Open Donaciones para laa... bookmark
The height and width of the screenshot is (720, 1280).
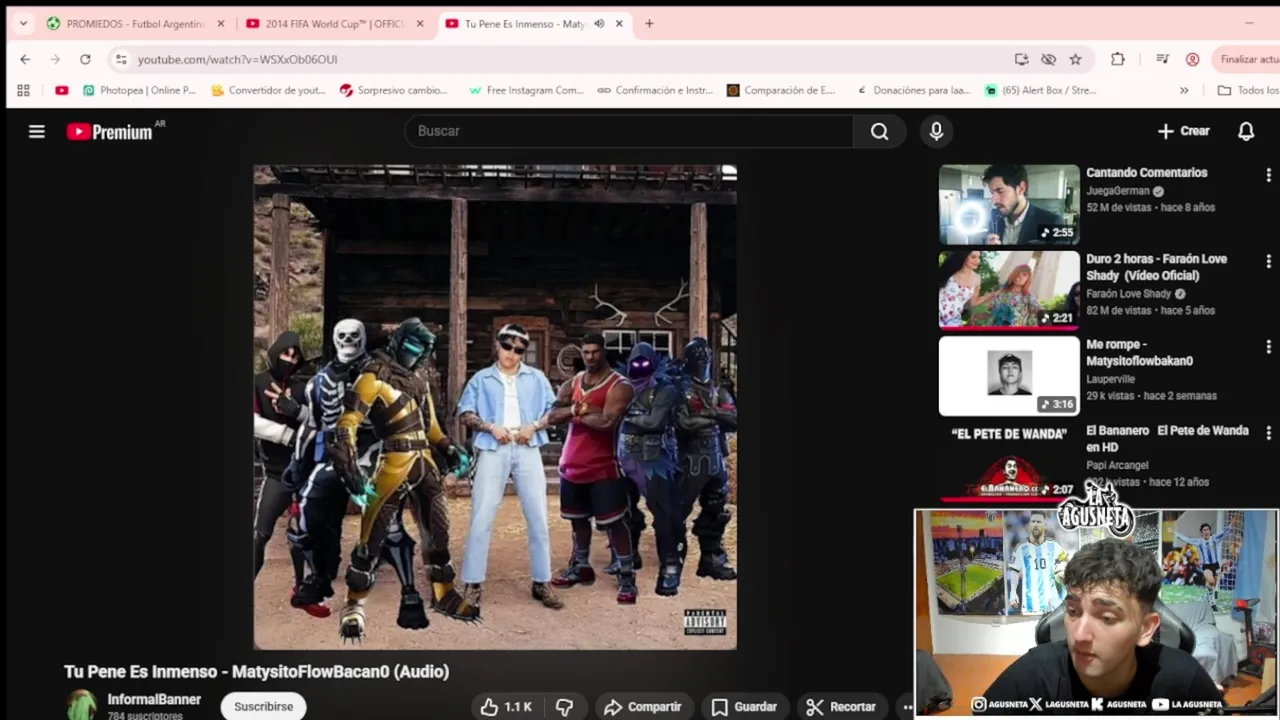click(913, 90)
